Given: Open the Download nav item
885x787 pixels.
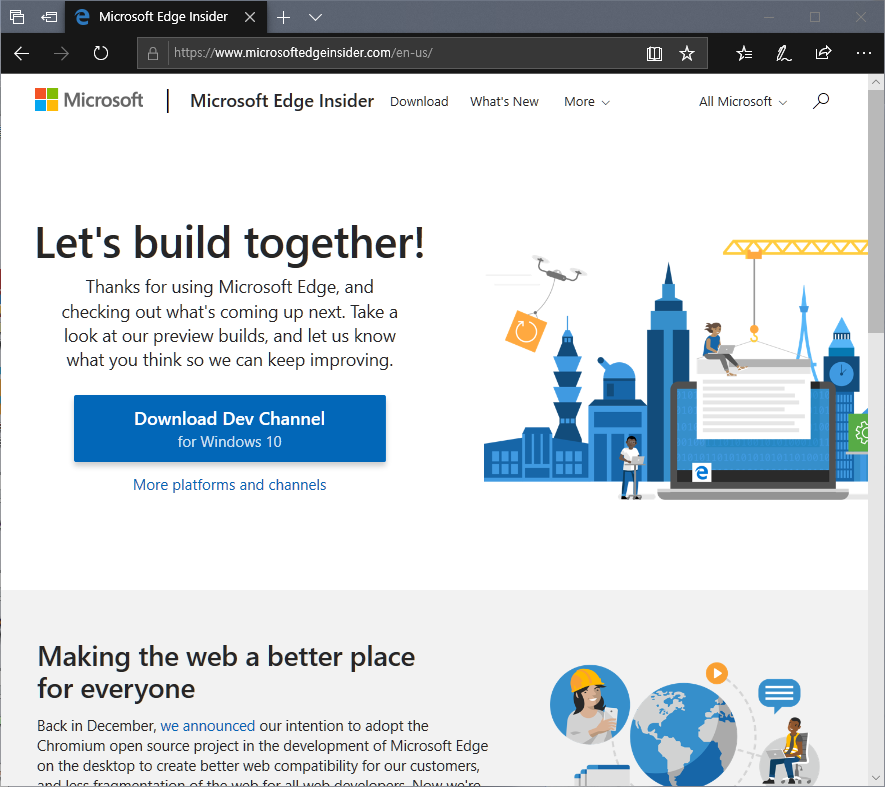Looking at the screenshot, I should pyautogui.click(x=419, y=102).
